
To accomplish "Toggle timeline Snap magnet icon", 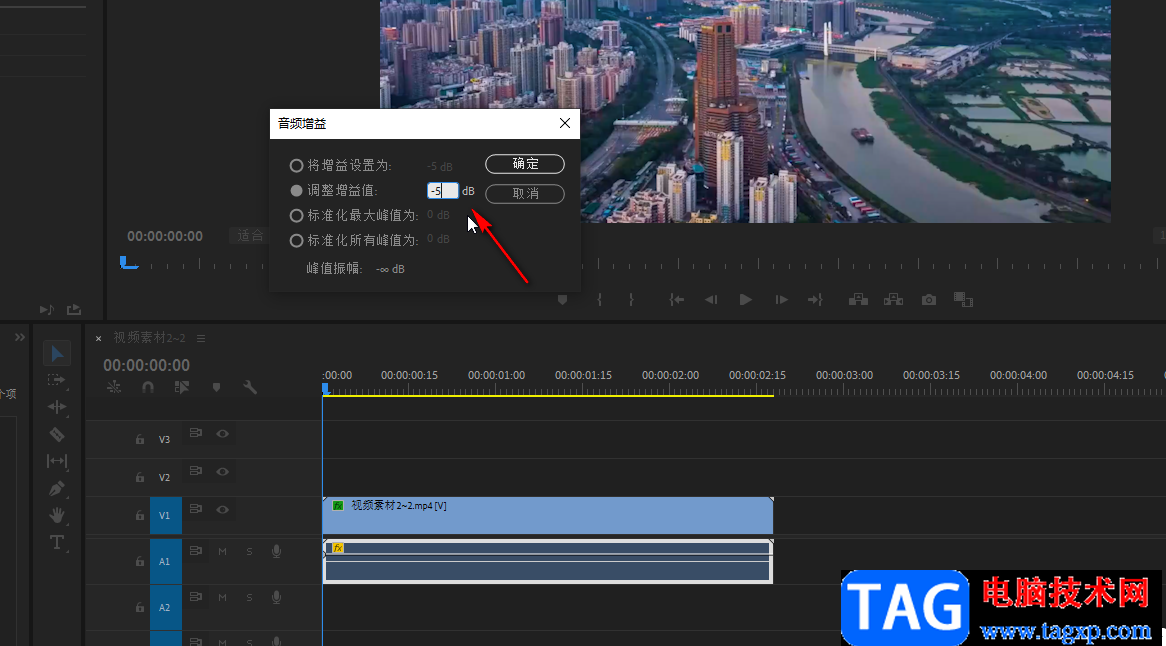I will [x=148, y=387].
